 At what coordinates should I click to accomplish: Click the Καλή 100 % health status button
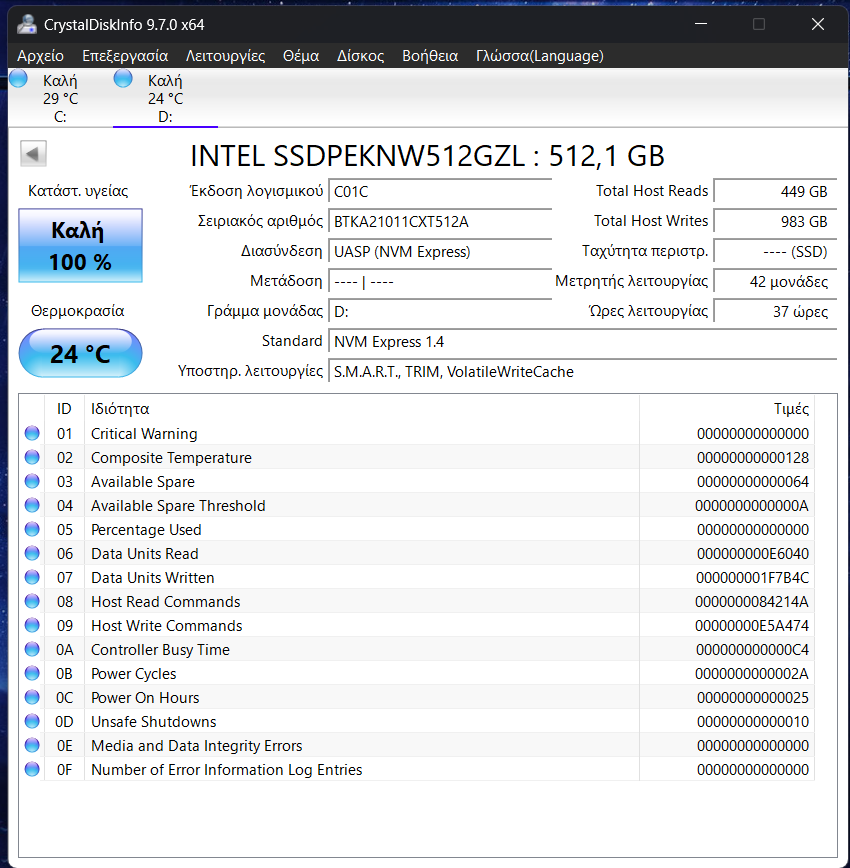tap(80, 245)
